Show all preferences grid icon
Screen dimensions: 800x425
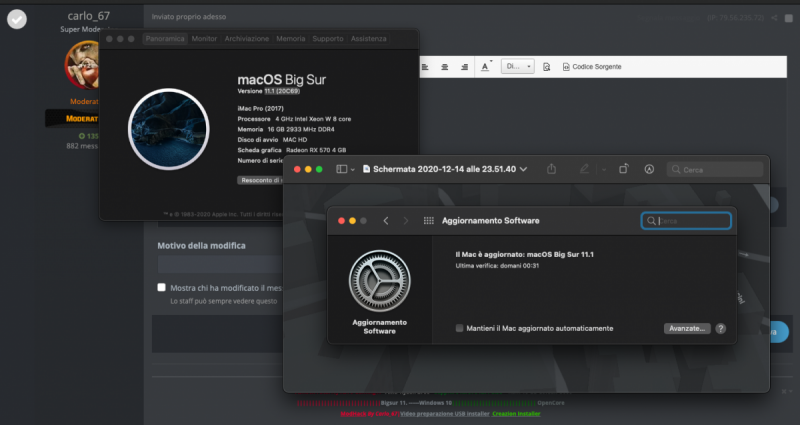click(429, 220)
